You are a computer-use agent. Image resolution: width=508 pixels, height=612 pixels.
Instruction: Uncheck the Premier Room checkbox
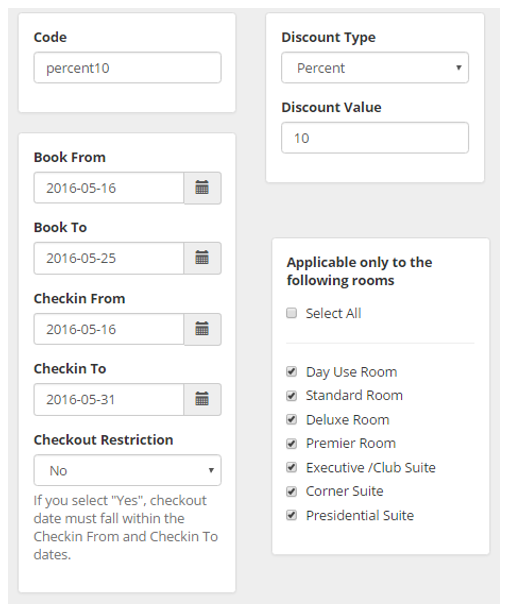coord(291,443)
